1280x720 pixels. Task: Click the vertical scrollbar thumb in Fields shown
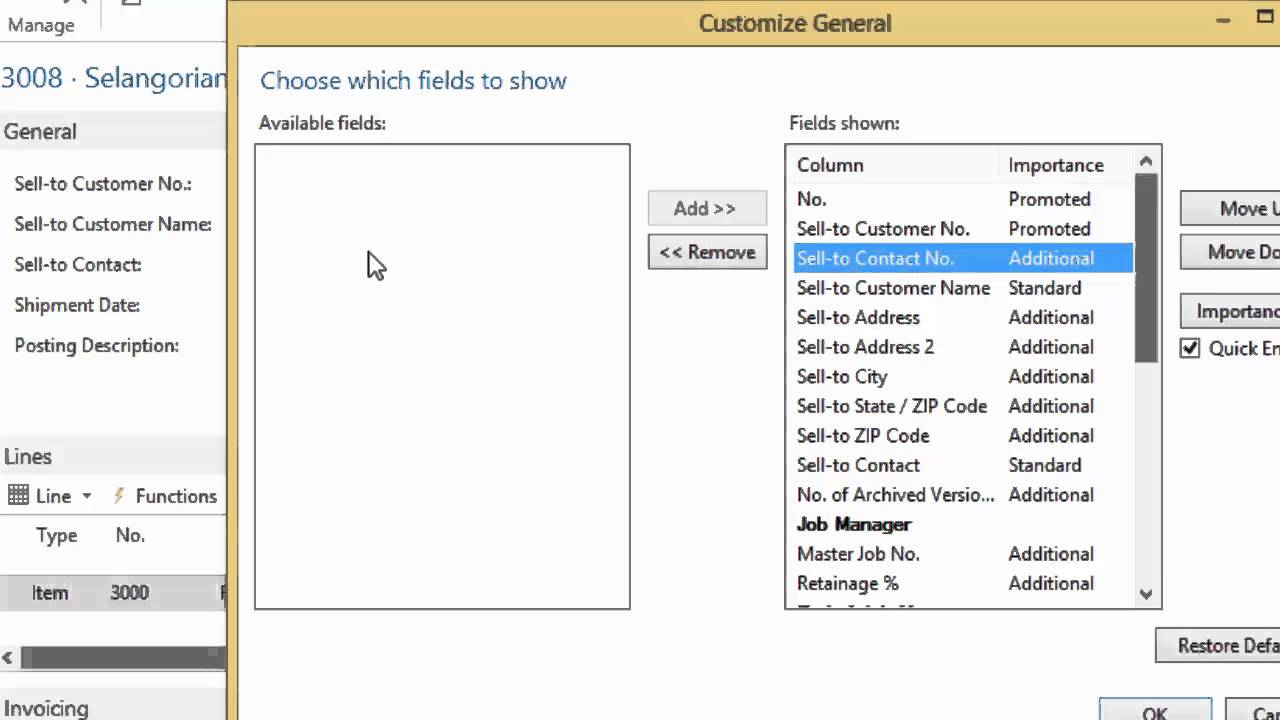(1146, 268)
